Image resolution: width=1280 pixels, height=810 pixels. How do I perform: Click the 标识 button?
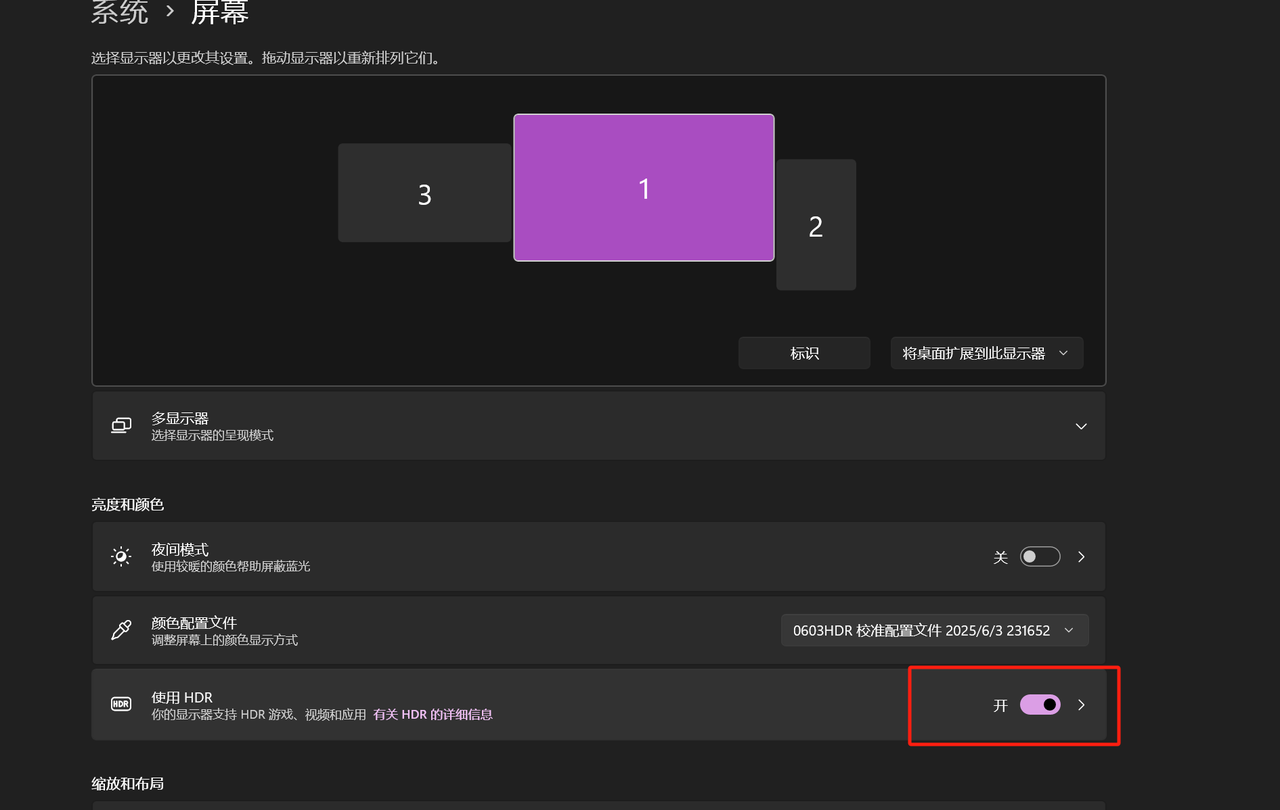[x=804, y=352]
